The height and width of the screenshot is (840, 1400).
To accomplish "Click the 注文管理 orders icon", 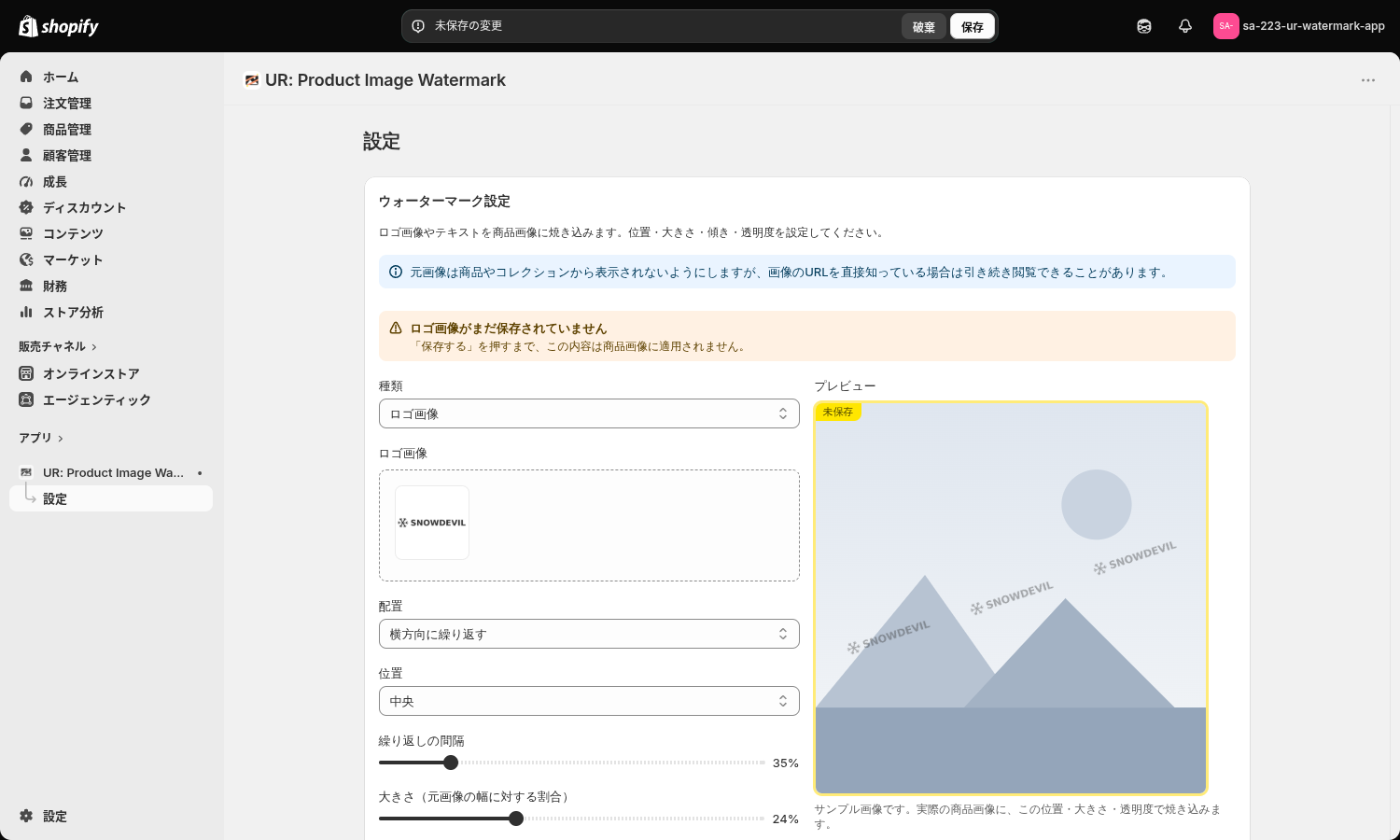I will pos(26,103).
